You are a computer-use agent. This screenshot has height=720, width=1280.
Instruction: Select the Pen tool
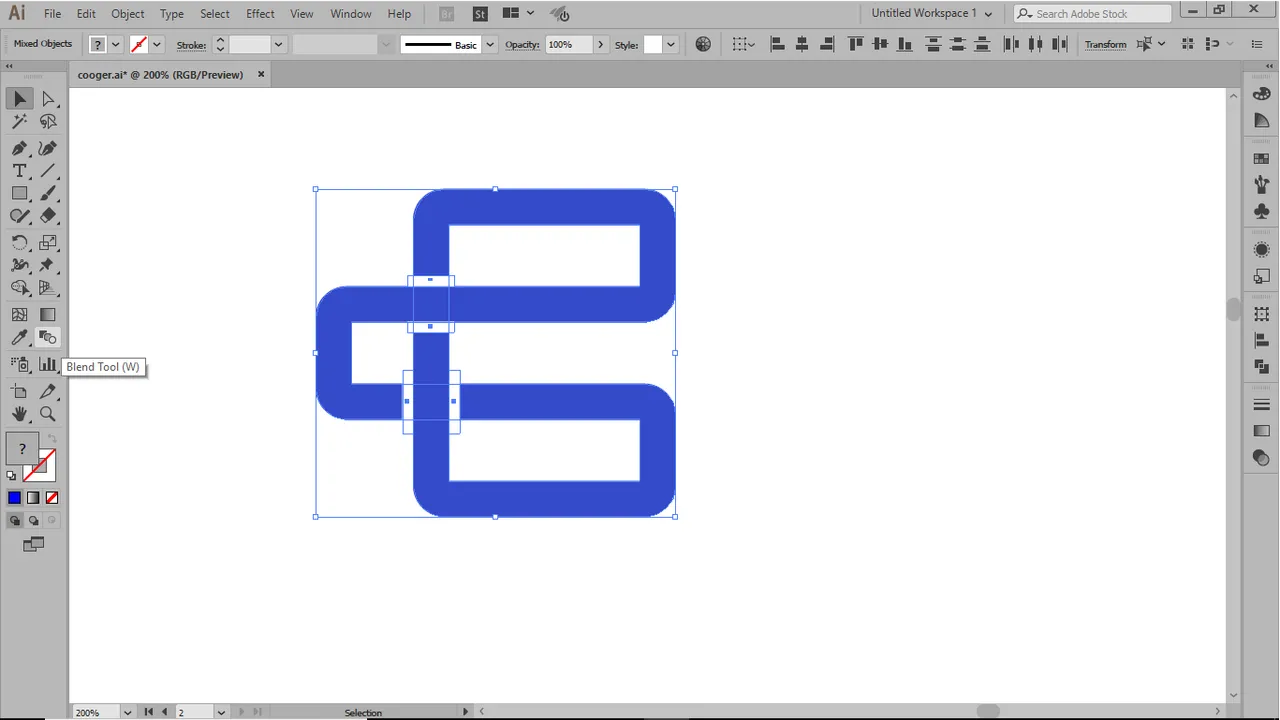[x=20, y=149]
